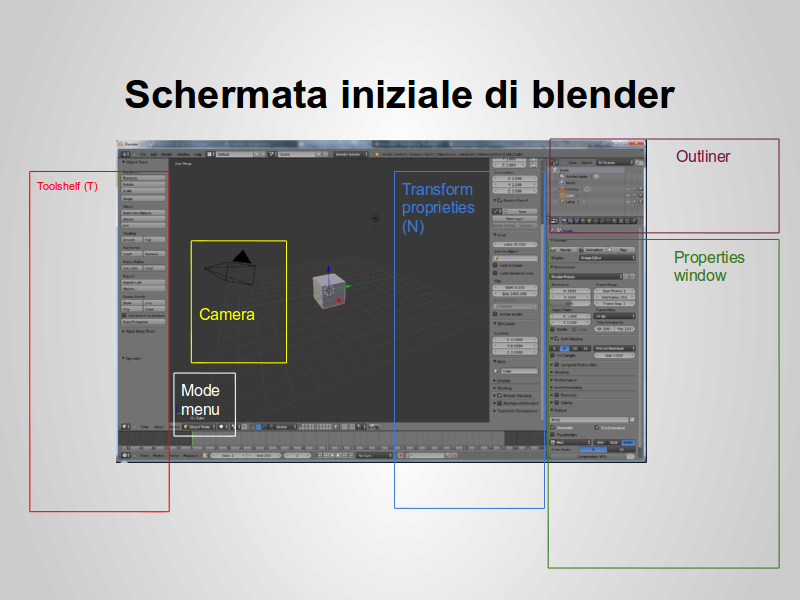The width and height of the screenshot is (800, 600).
Task: Open the Object Mode dropdown
Action: pos(199,427)
